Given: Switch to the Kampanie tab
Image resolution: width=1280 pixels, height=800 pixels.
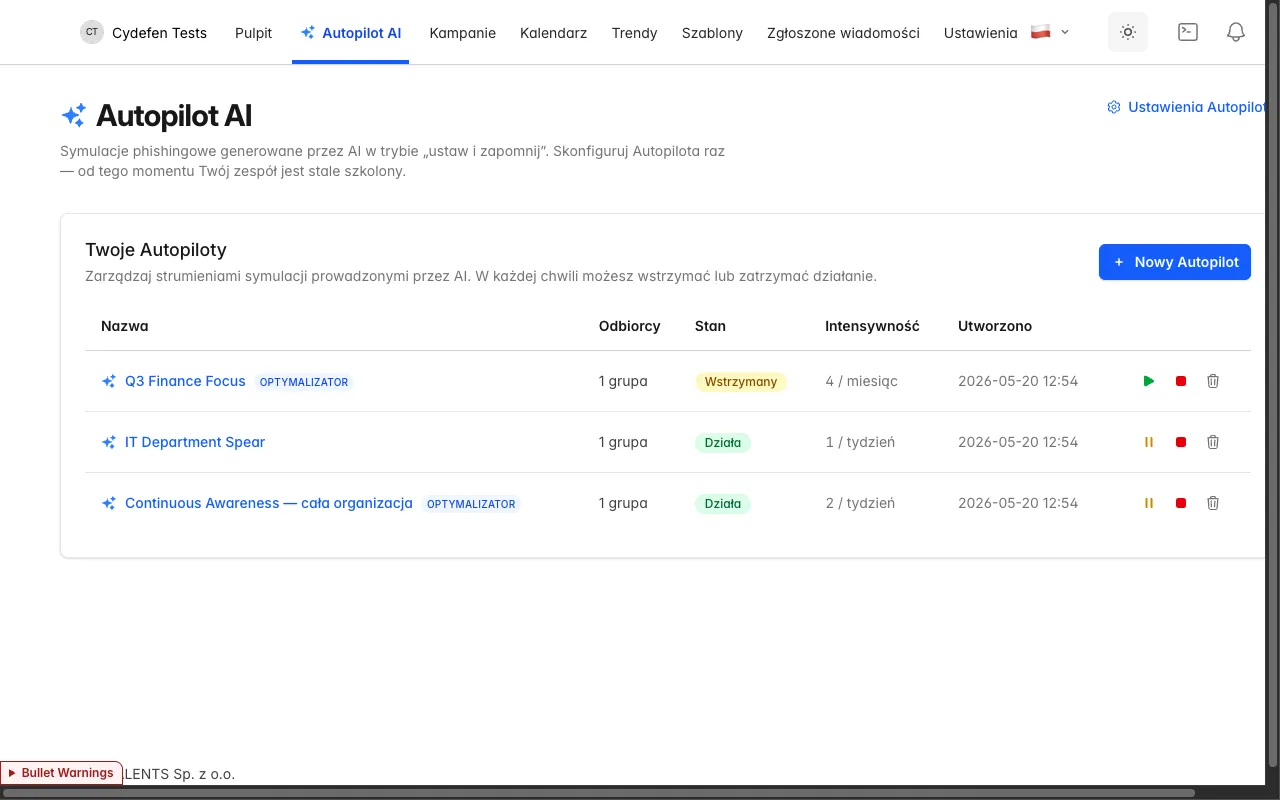Looking at the screenshot, I should (463, 33).
